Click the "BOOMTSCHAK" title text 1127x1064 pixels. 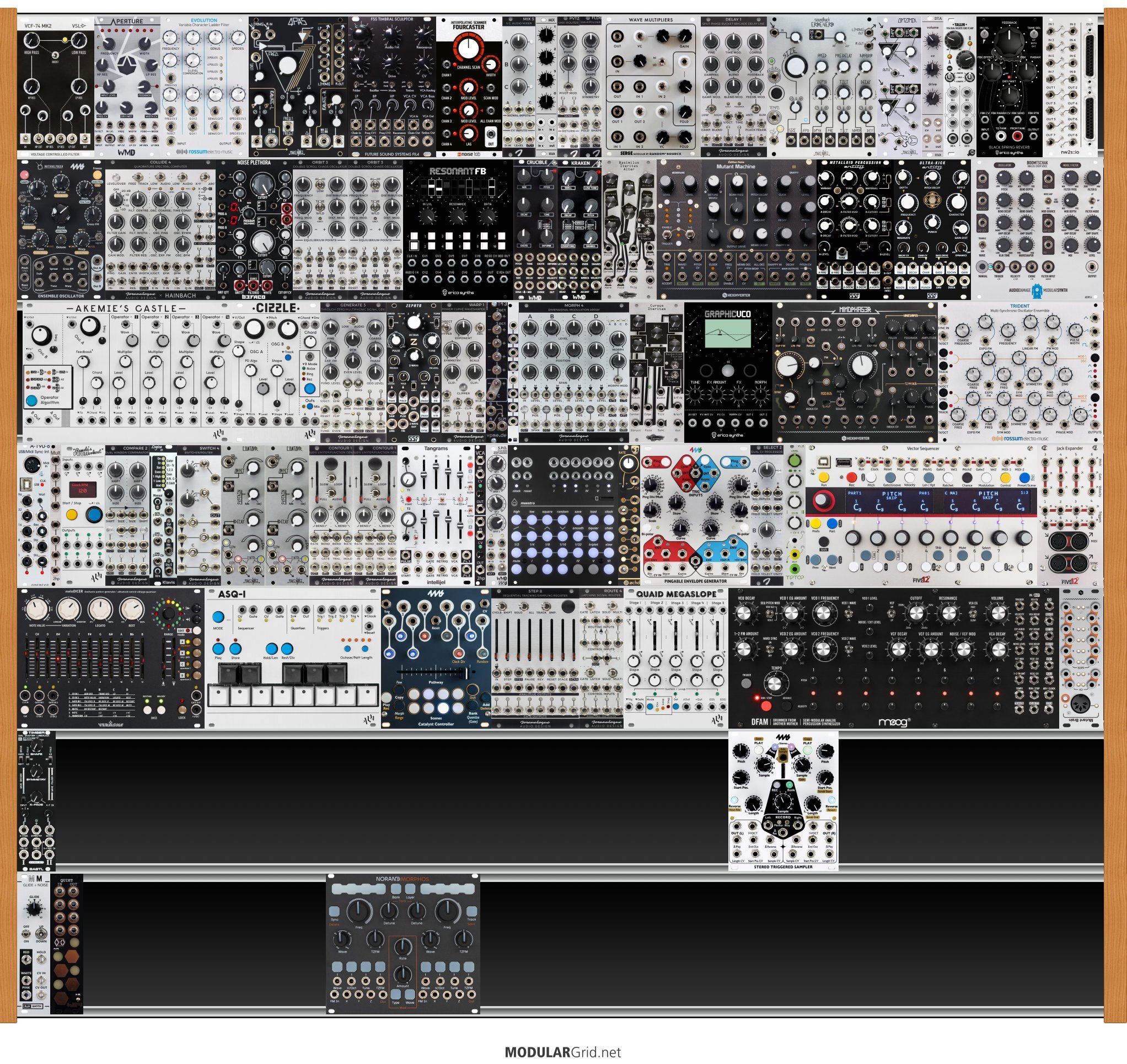[x=1037, y=163]
